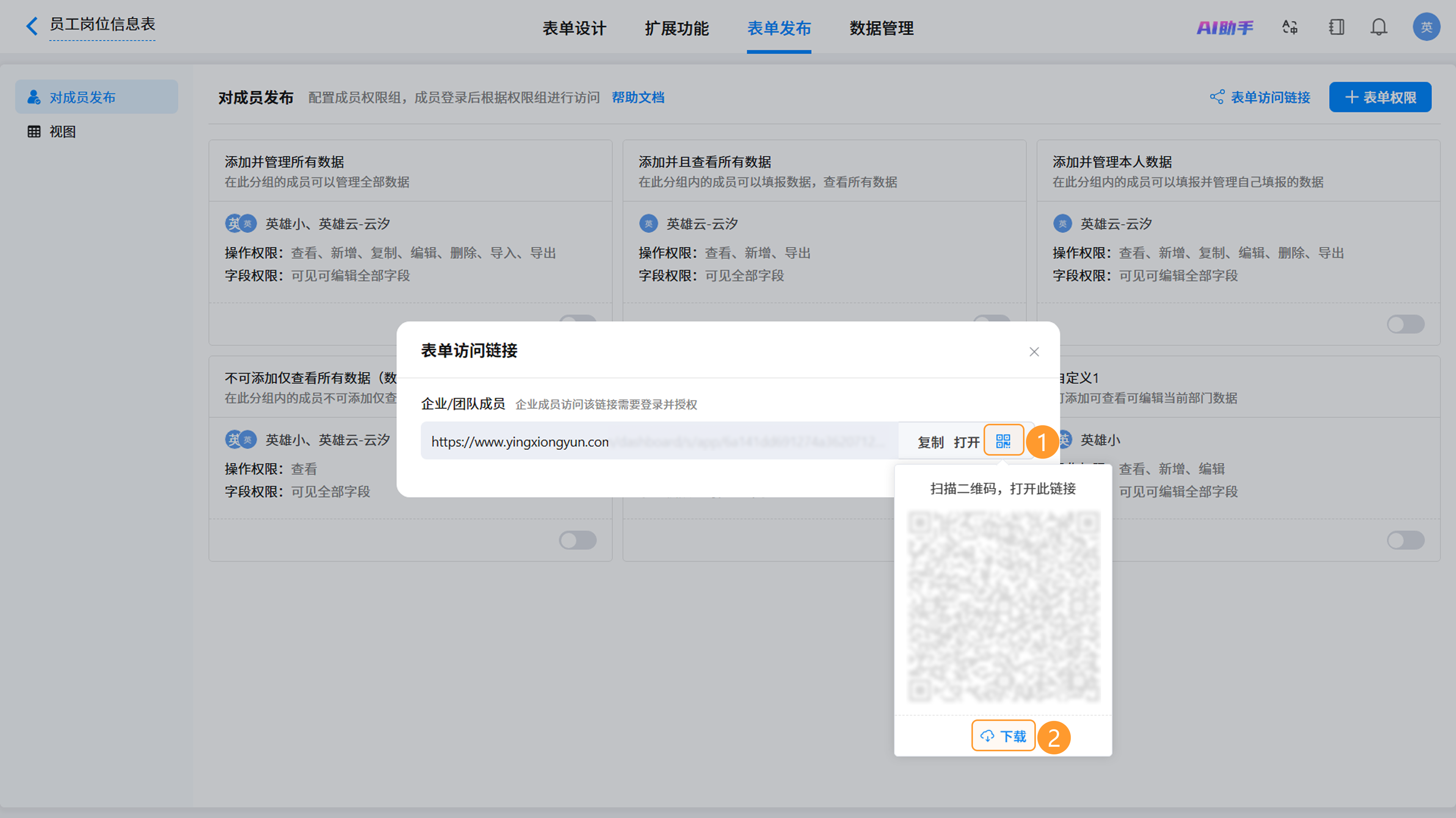This screenshot has width=1456, height=818.
Task: Click 字段权限 line in 添加并管理所有数据 card
Action: (x=317, y=276)
